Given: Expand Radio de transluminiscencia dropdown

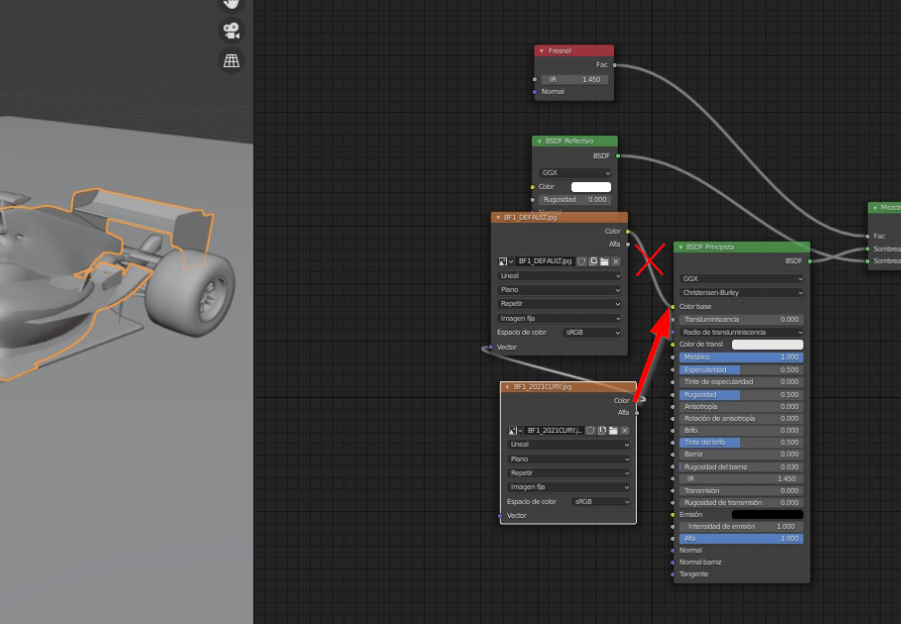Looking at the screenshot, I should [741, 332].
